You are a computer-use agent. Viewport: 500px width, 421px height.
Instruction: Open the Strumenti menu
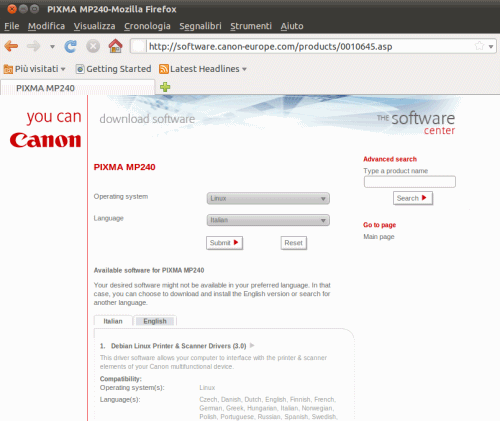[x=251, y=26]
